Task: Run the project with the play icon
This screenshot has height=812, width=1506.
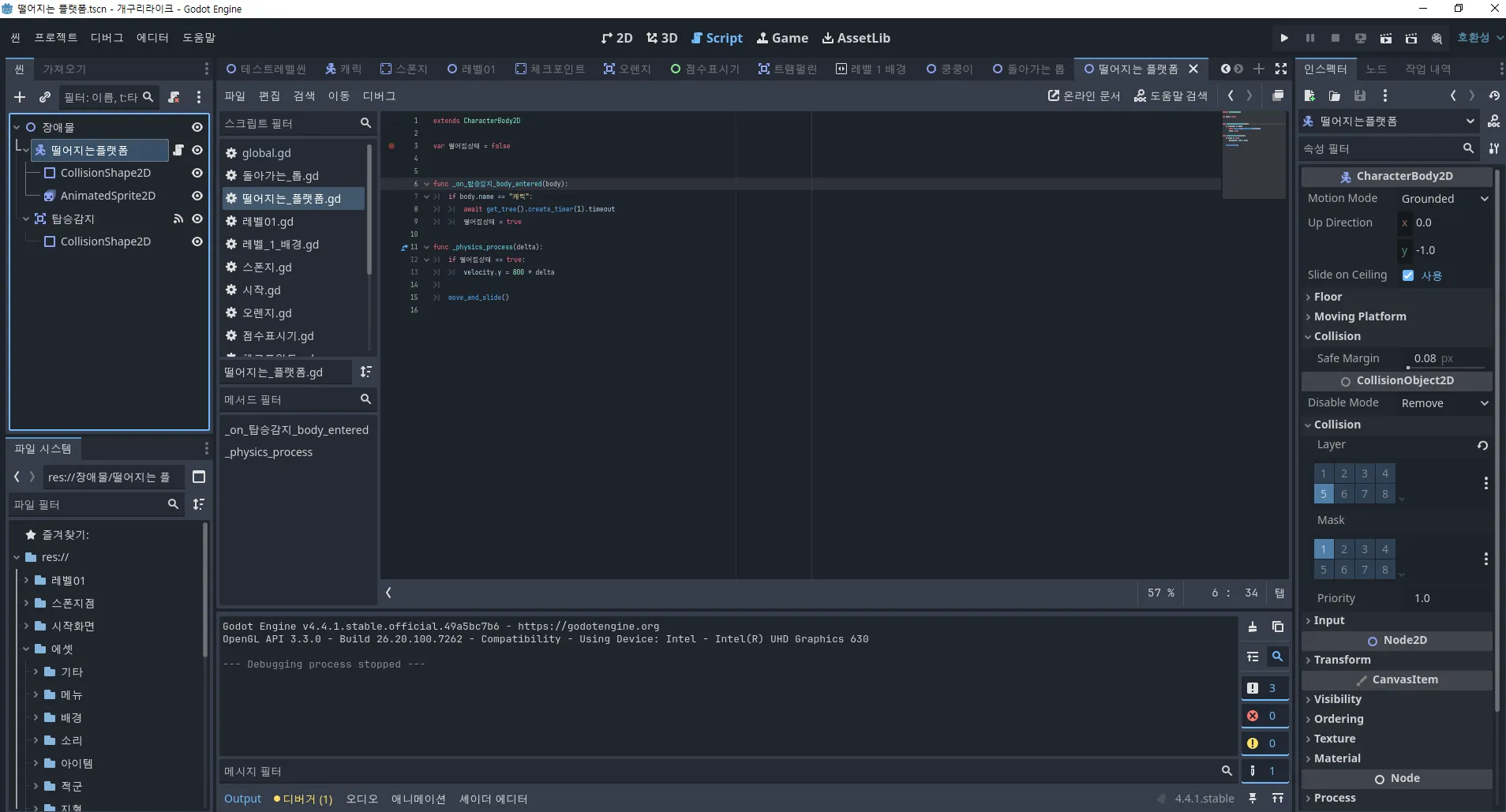Action: click(1284, 38)
